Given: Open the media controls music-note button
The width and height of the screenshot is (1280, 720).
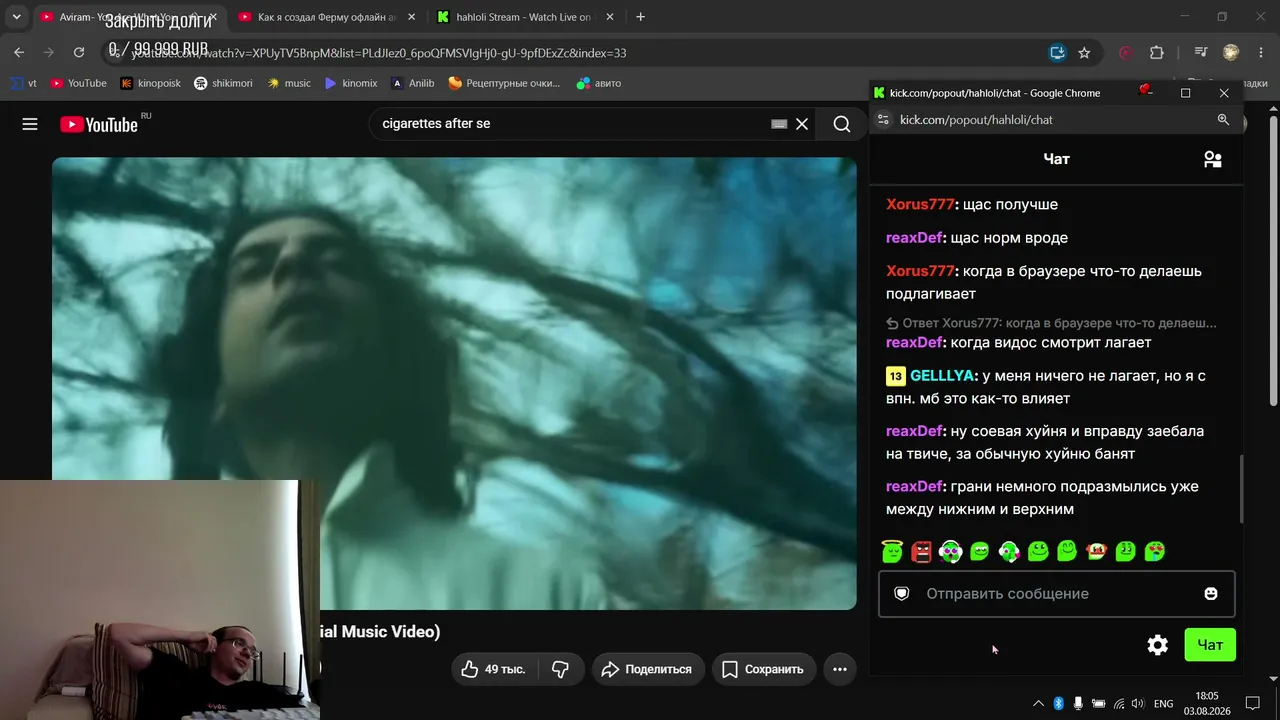Looking at the screenshot, I should coord(1201,53).
